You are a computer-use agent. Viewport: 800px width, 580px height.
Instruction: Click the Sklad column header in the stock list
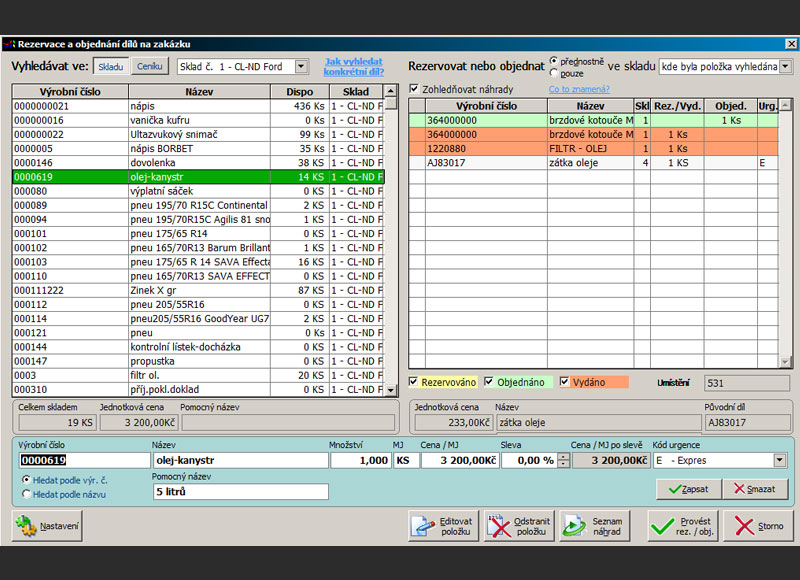[x=356, y=92]
